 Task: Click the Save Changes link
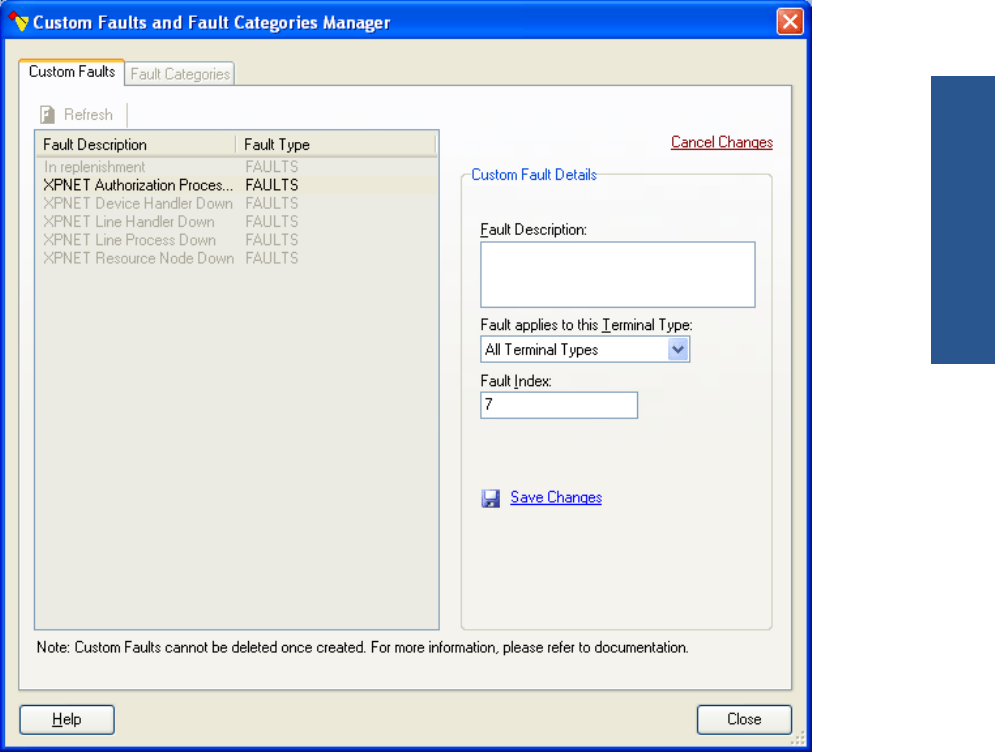[556, 498]
